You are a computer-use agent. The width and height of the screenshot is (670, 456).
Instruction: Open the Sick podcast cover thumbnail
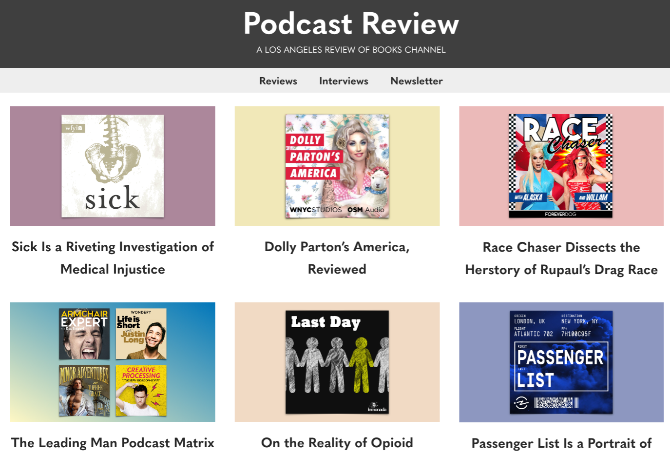[x=112, y=166]
